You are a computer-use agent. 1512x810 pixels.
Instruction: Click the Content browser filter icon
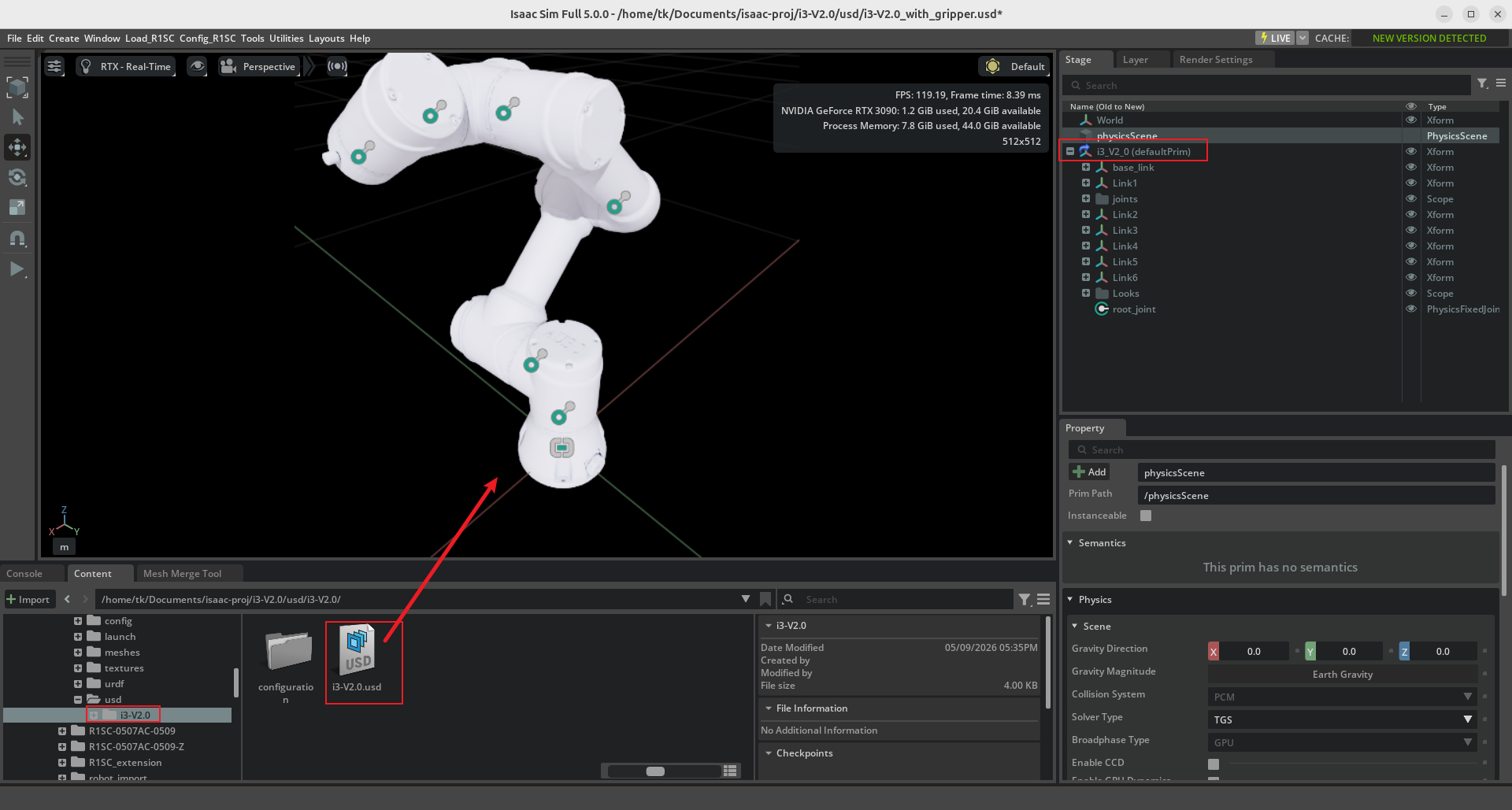coord(1025,599)
